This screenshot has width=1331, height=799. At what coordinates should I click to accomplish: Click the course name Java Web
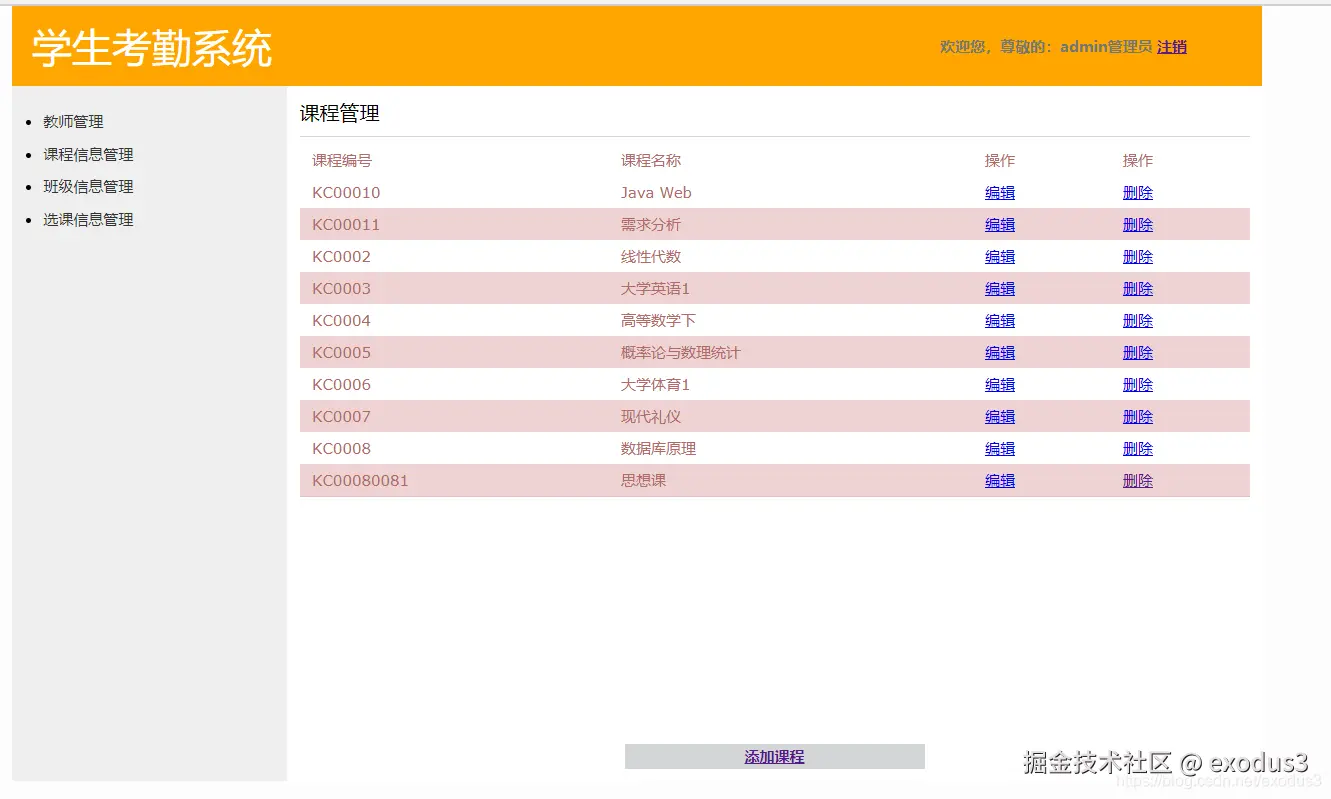point(656,193)
